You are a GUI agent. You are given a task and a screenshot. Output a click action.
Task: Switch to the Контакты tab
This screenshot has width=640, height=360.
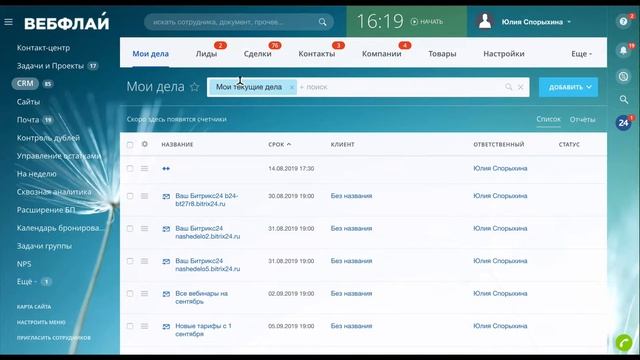[x=317, y=53]
